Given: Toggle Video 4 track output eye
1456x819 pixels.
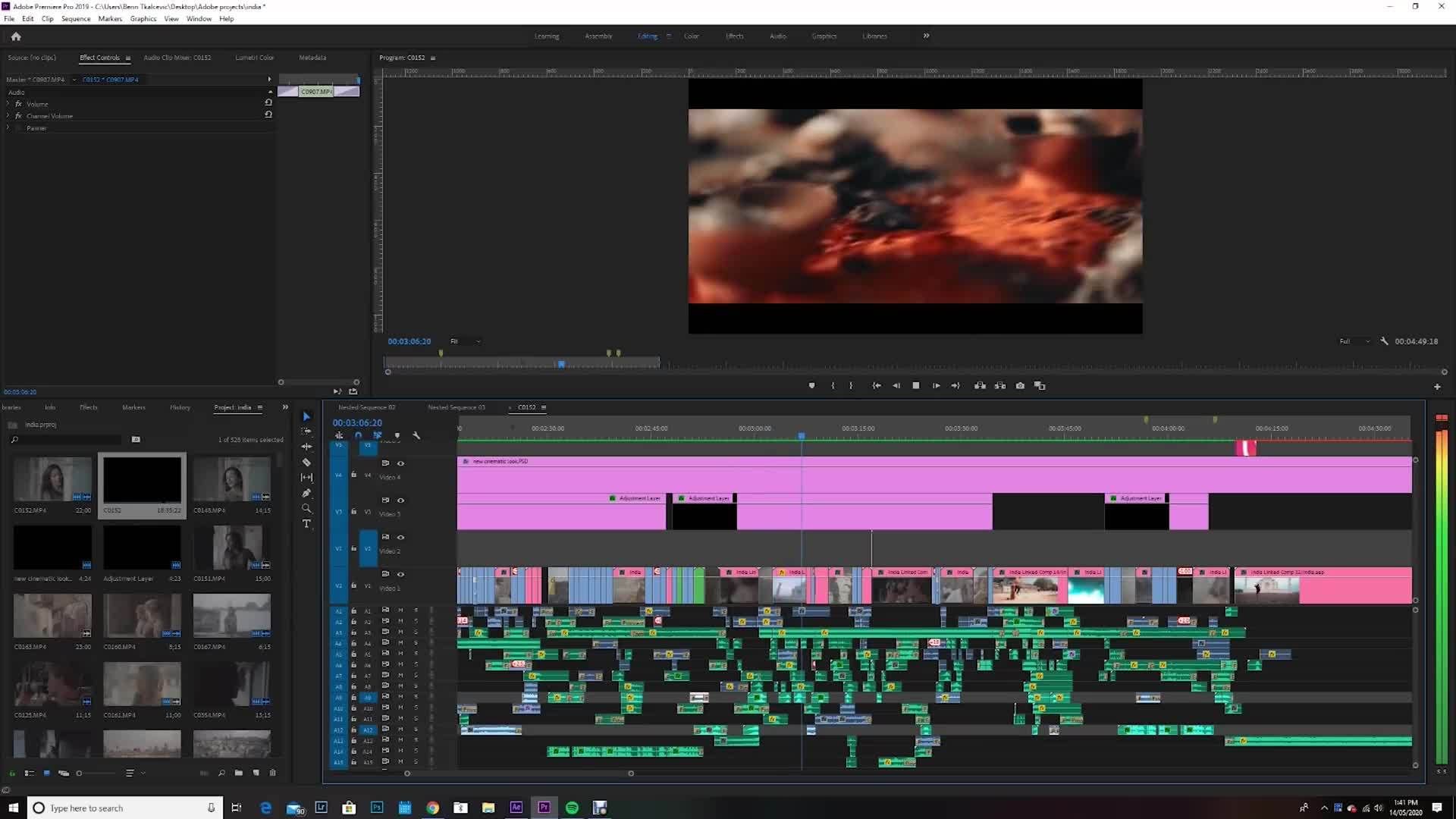Looking at the screenshot, I should tap(400, 463).
